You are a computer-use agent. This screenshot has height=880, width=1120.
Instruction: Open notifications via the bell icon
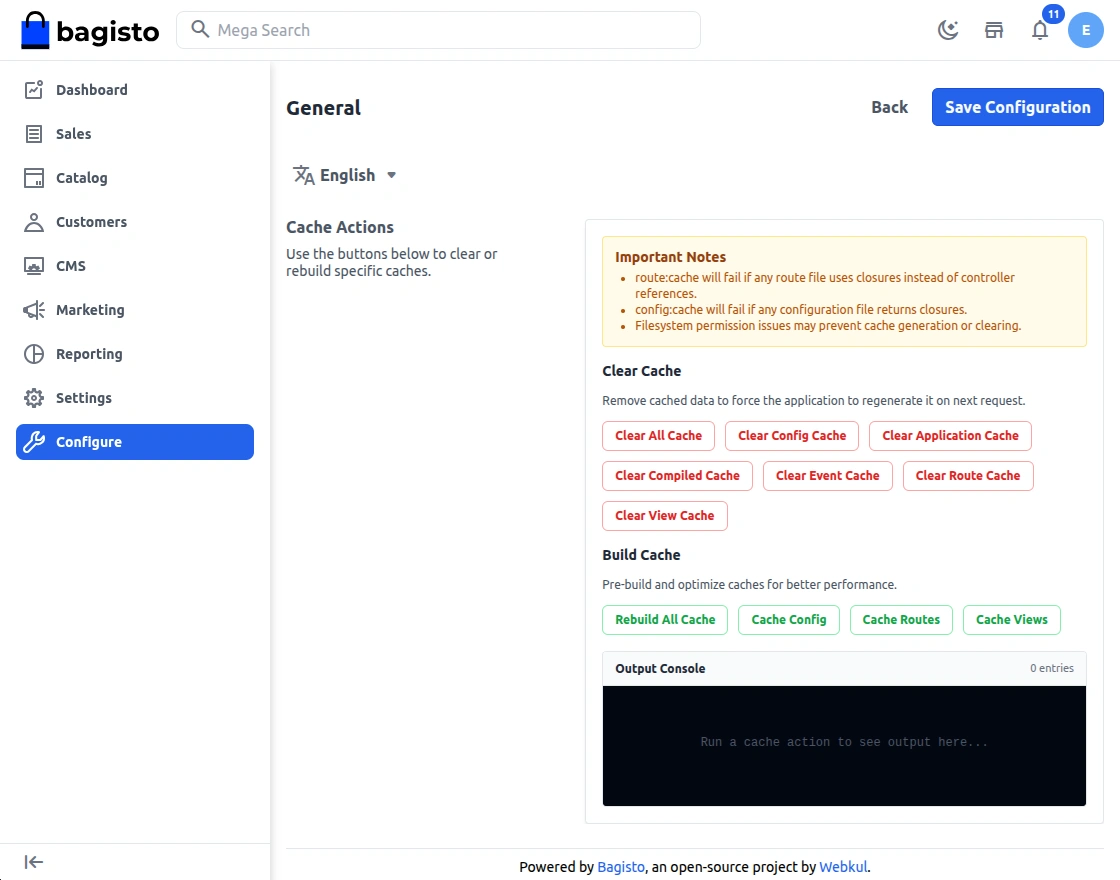coord(1040,31)
